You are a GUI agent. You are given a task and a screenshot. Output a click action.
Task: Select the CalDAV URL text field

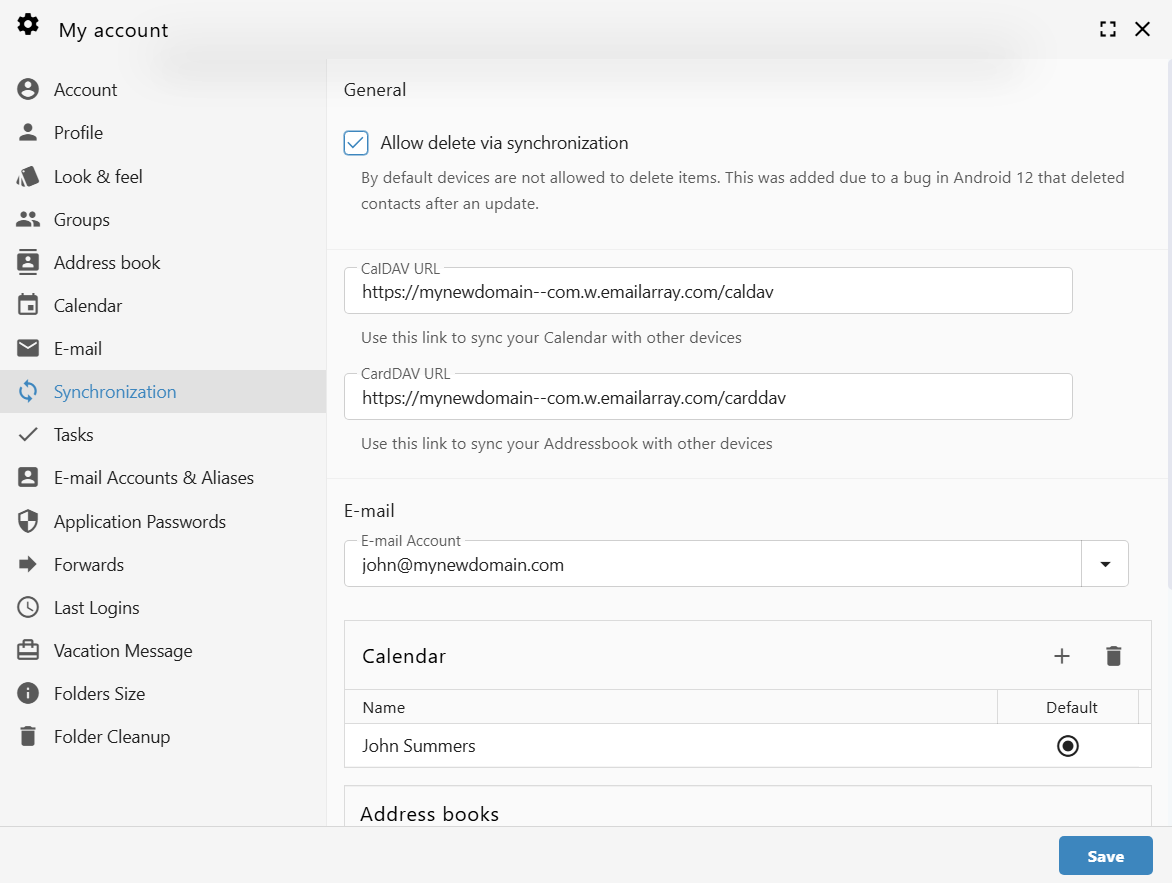708,291
